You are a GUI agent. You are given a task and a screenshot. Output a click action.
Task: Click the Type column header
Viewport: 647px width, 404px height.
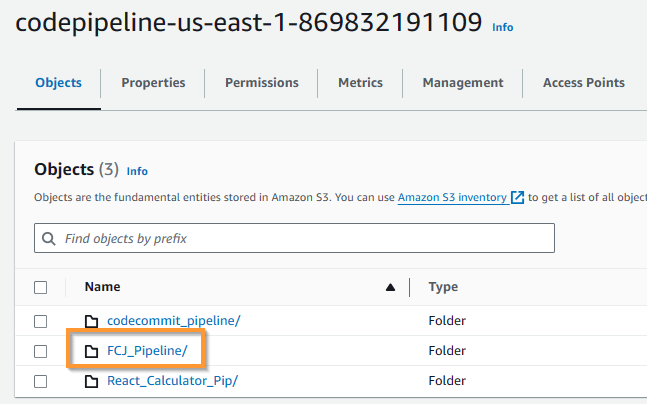[443, 287]
